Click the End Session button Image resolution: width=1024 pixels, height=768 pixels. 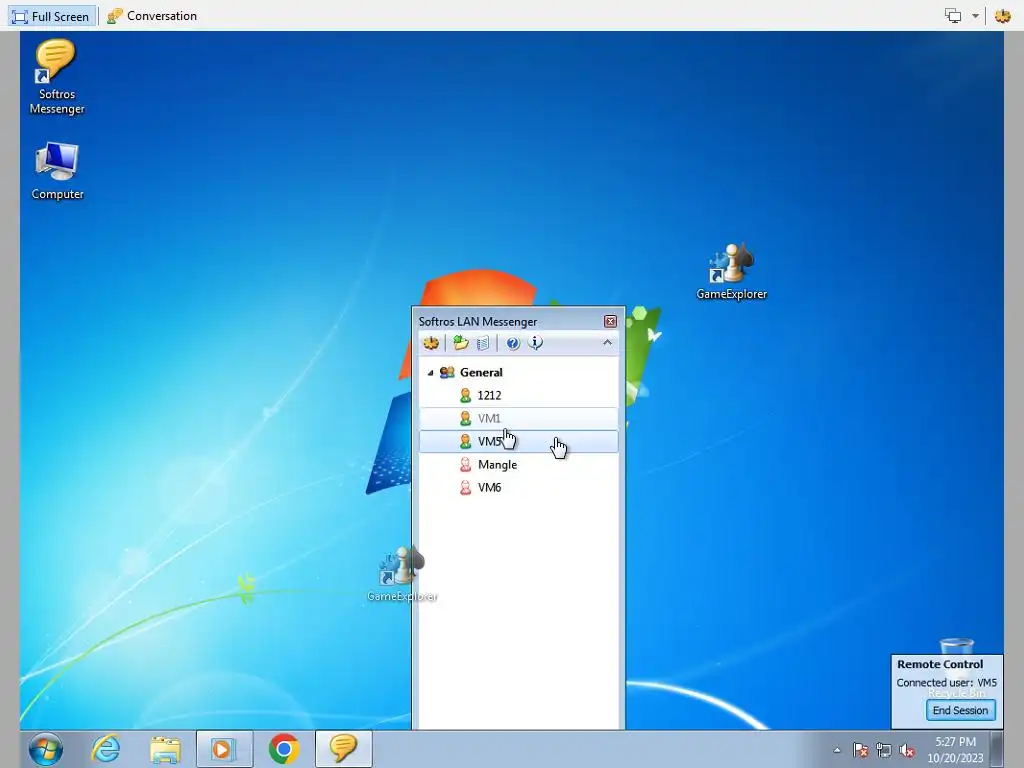960,711
